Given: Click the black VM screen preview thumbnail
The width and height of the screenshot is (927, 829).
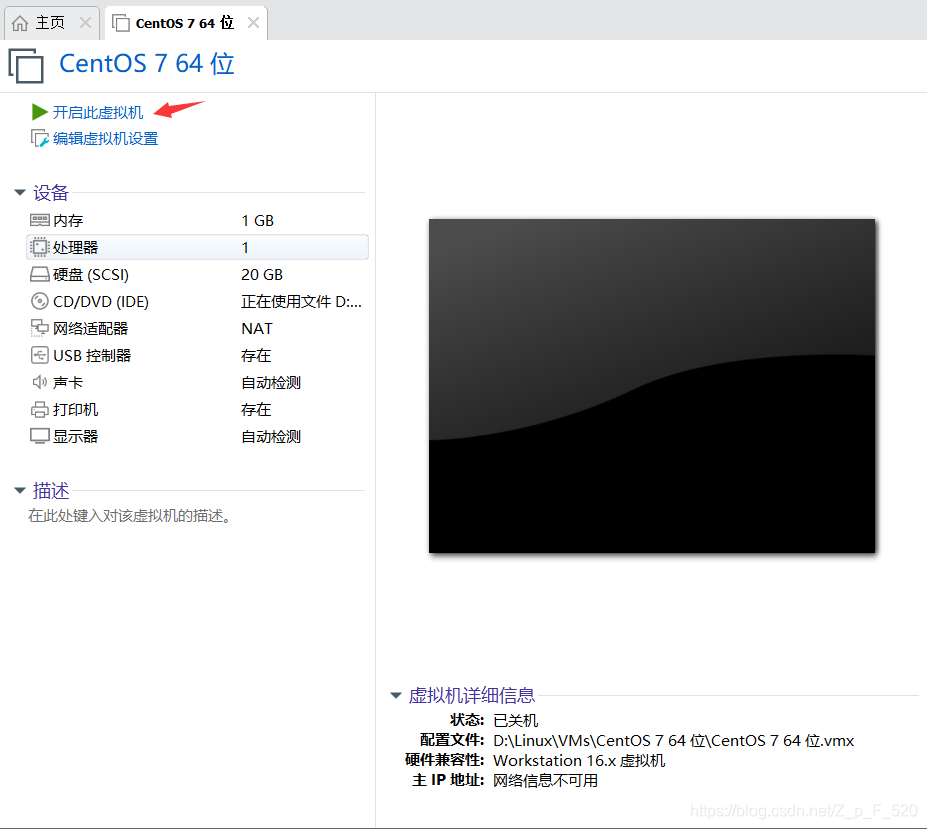Looking at the screenshot, I should [652, 386].
